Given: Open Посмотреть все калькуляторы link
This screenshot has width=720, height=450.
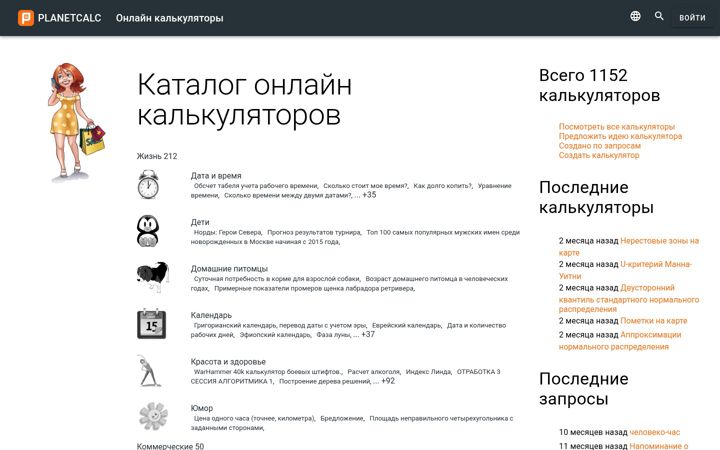Looking at the screenshot, I should coord(617,126).
